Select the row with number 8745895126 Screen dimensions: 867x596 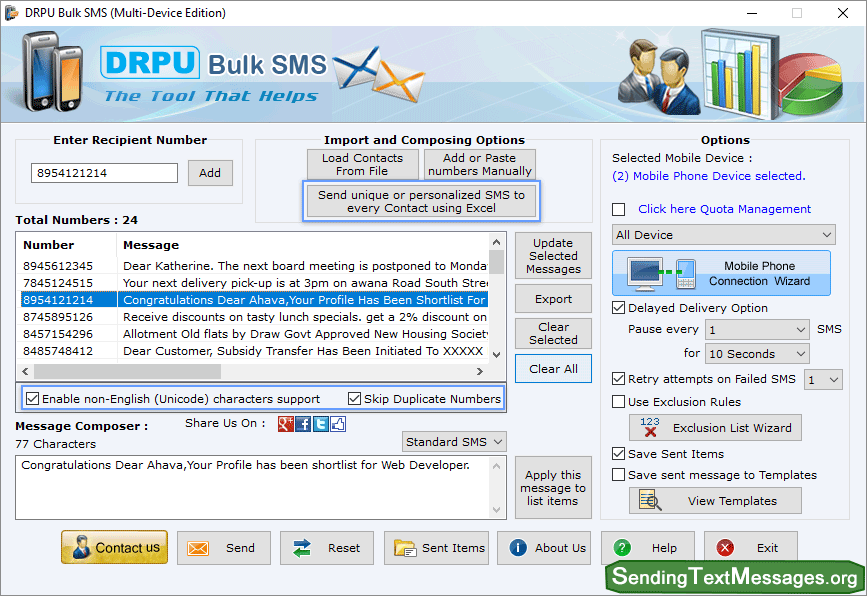click(x=254, y=317)
